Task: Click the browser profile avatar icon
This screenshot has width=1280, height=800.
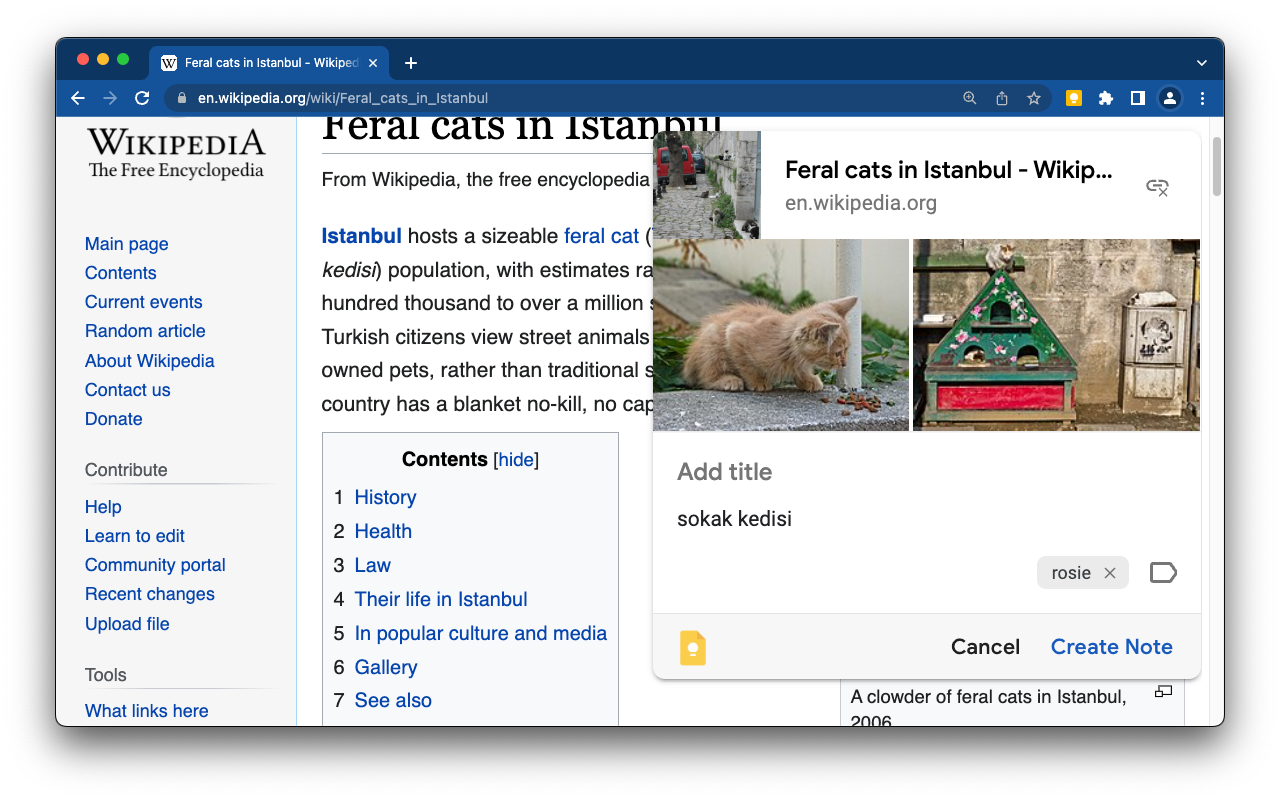Action: tap(1170, 98)
